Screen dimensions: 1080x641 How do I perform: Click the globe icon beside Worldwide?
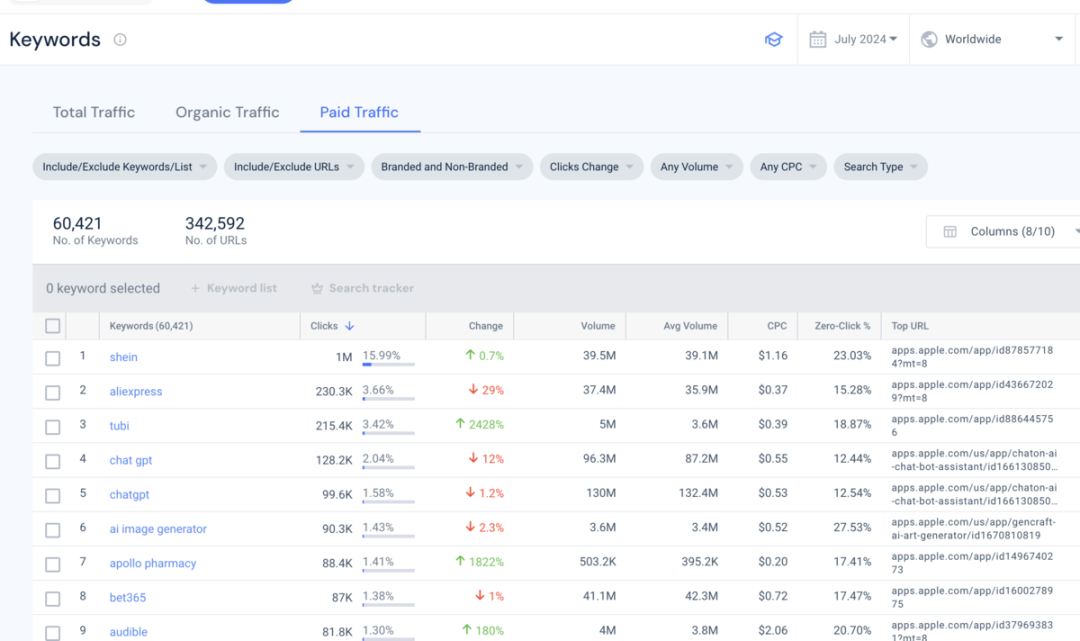click(929, 39)
